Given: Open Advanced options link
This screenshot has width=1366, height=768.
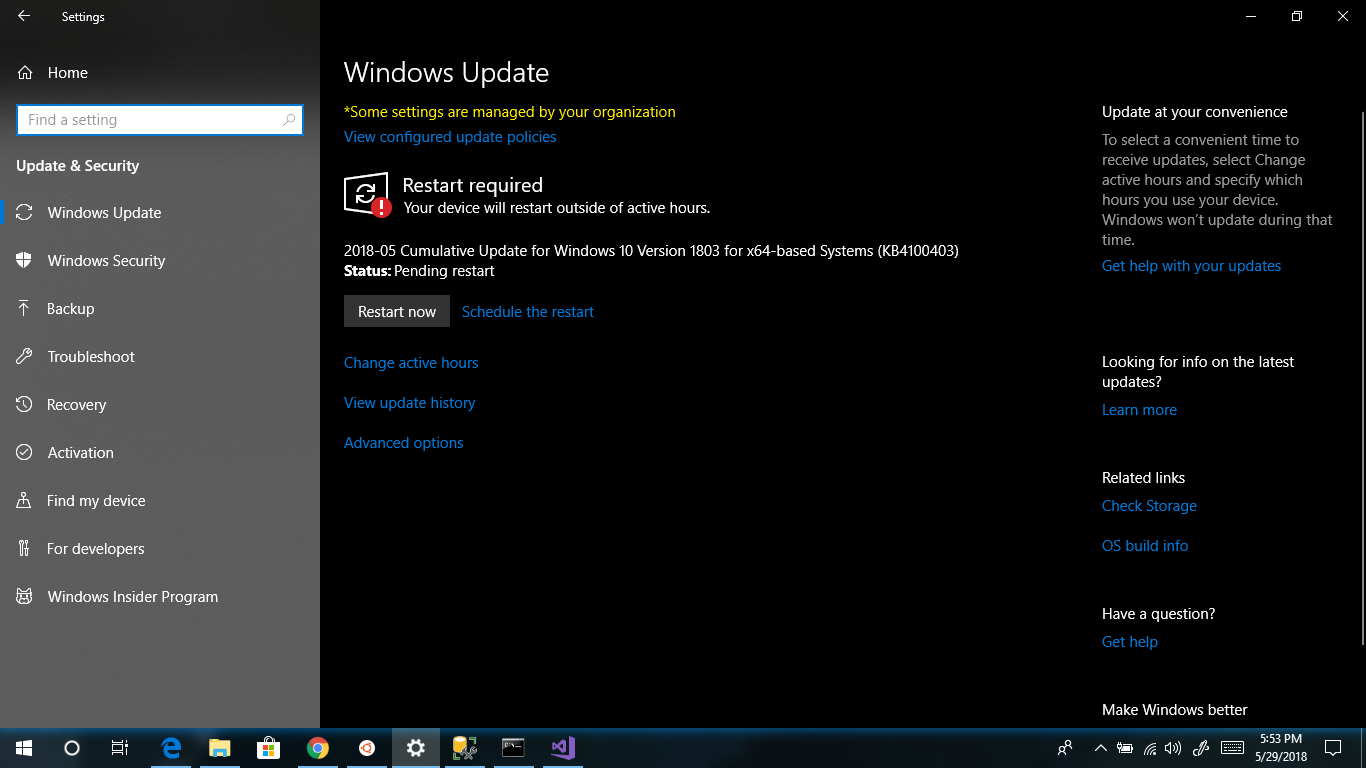Looking at the screenshot, I should click(404, 443).
